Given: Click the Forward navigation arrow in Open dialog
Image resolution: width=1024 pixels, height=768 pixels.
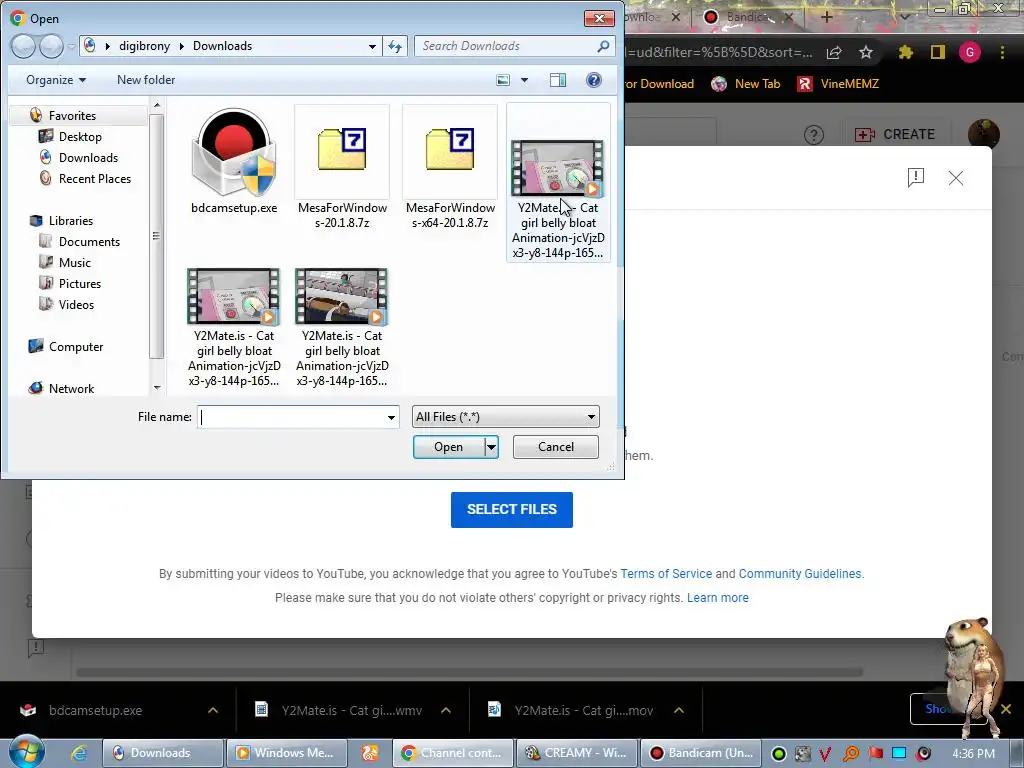Looking at the screenshot, I should tap(50, 46).
